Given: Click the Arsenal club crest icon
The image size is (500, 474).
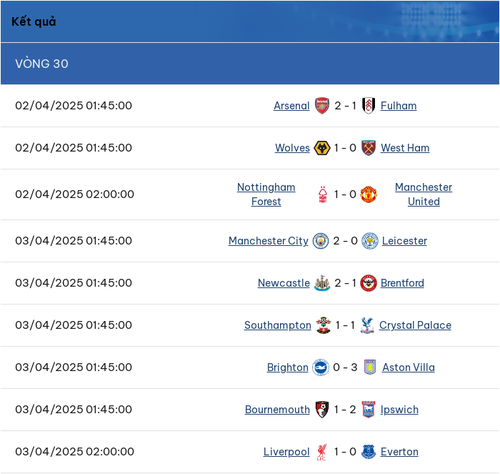Looking at the screenshot, I should tap(322, 106).
